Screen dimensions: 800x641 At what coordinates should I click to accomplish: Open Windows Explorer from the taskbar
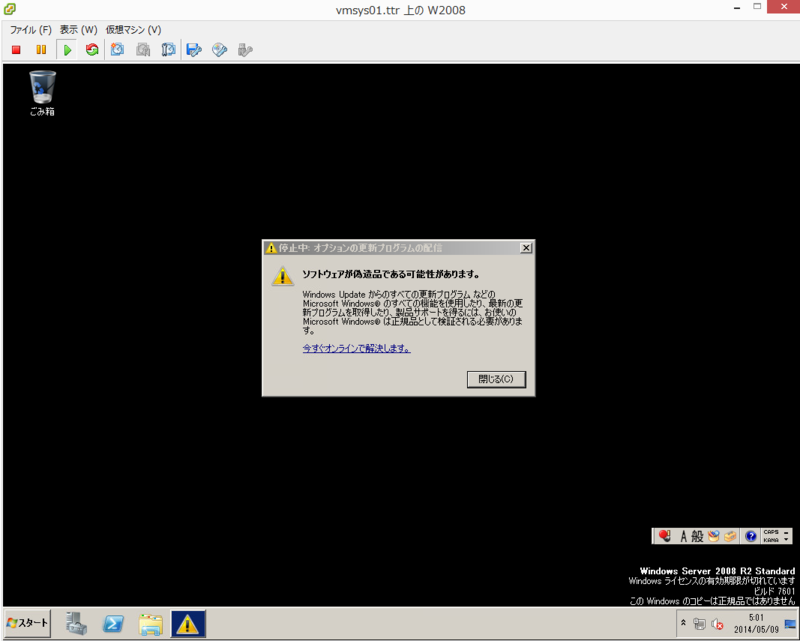point(151,623)
